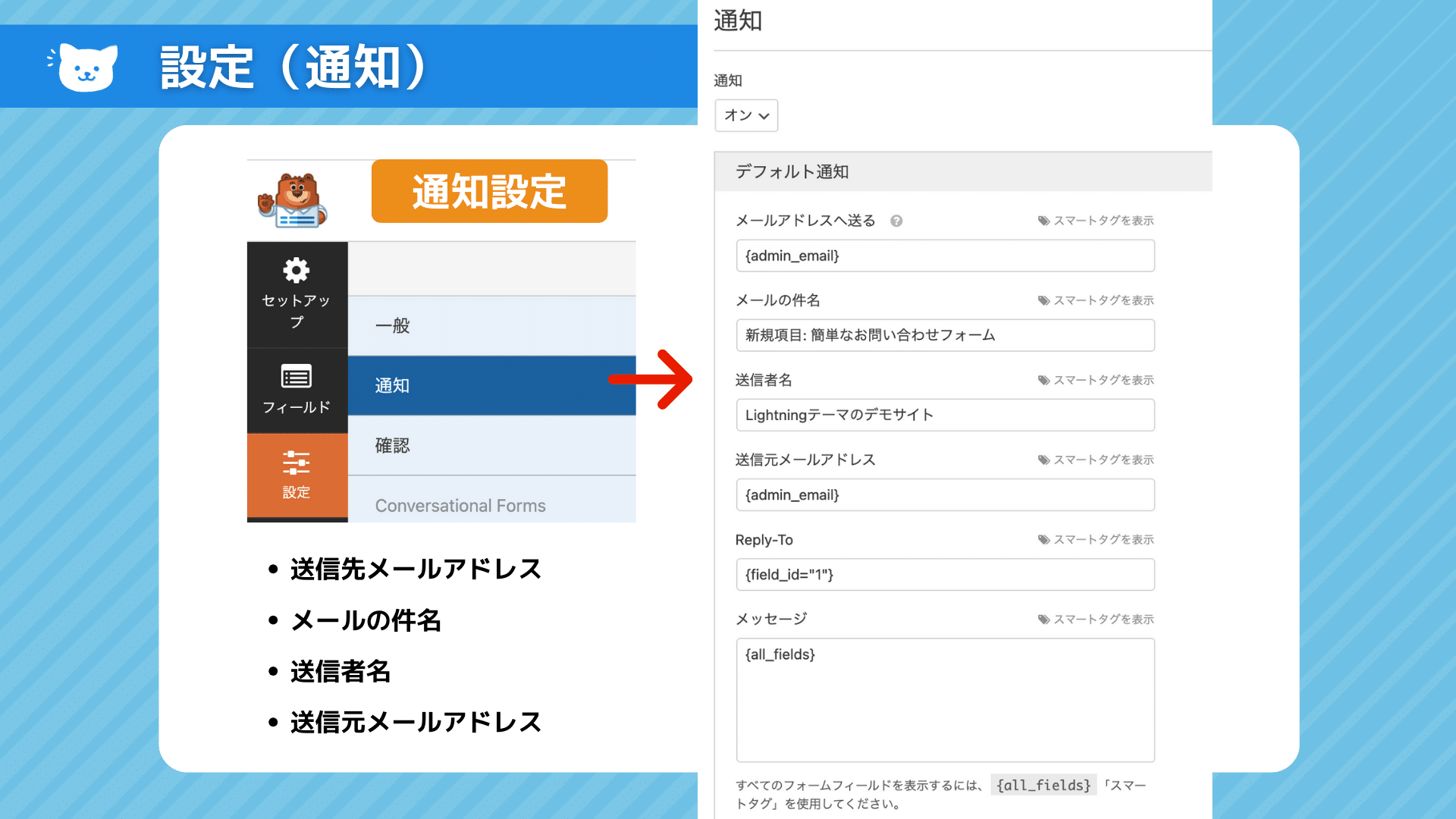Click the help question mark icon
Image resolution: width=1456 pixels, height=819 pixels.
(x=896, y=221)
